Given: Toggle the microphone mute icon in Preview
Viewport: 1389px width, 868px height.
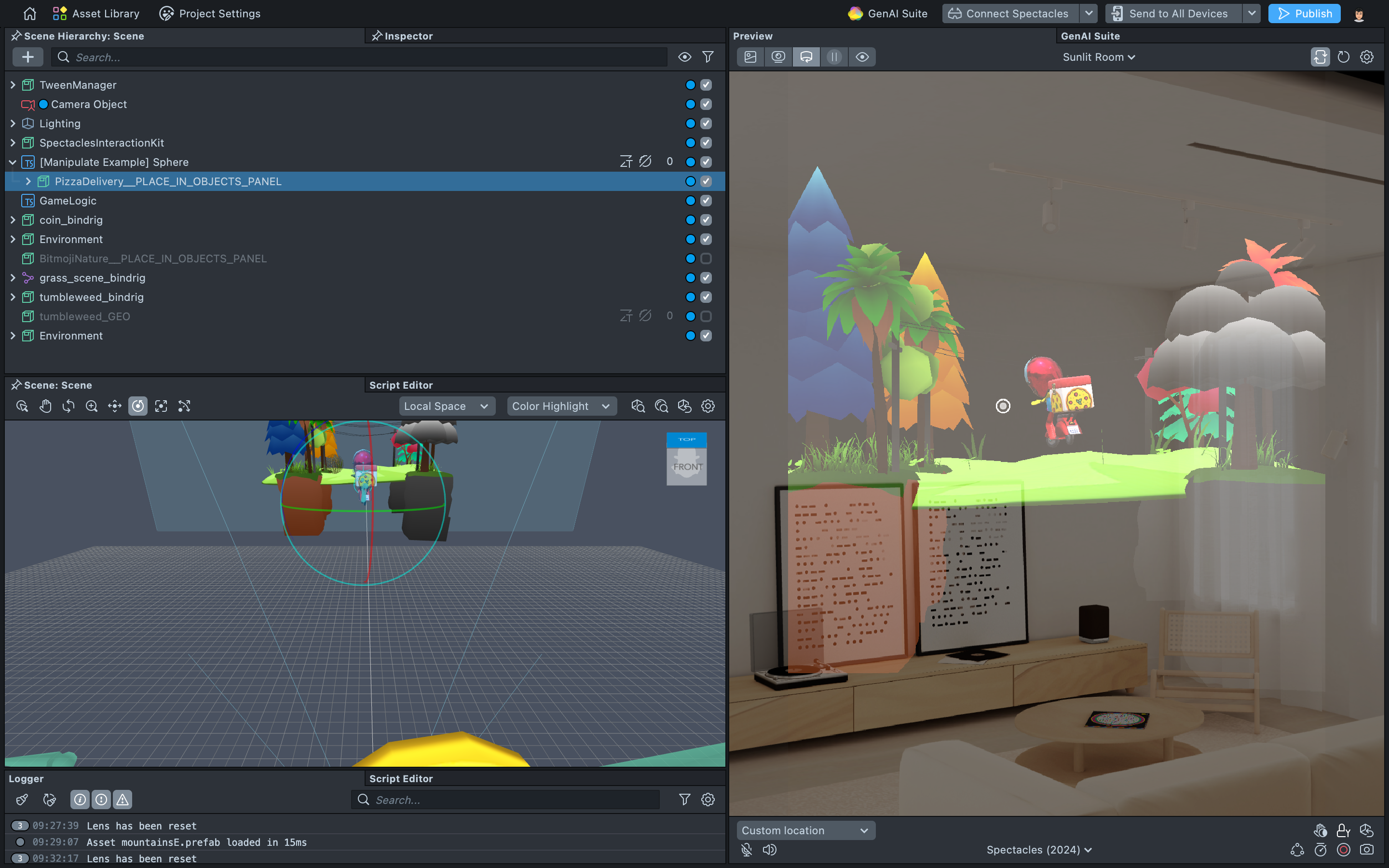Looking at the screenshot, I should [746, 850].
